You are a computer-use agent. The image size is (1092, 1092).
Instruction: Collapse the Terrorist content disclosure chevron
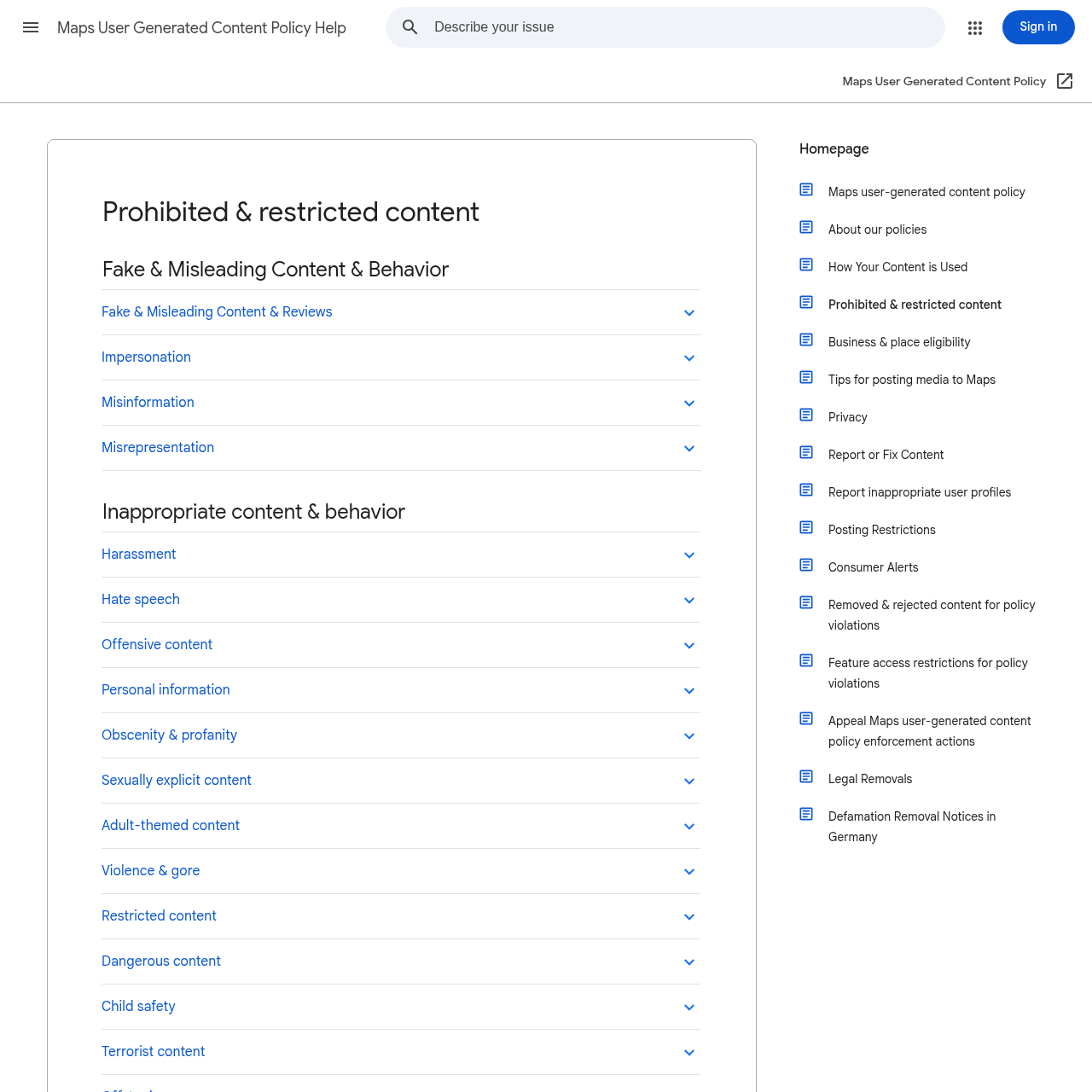coord(689,1052)
